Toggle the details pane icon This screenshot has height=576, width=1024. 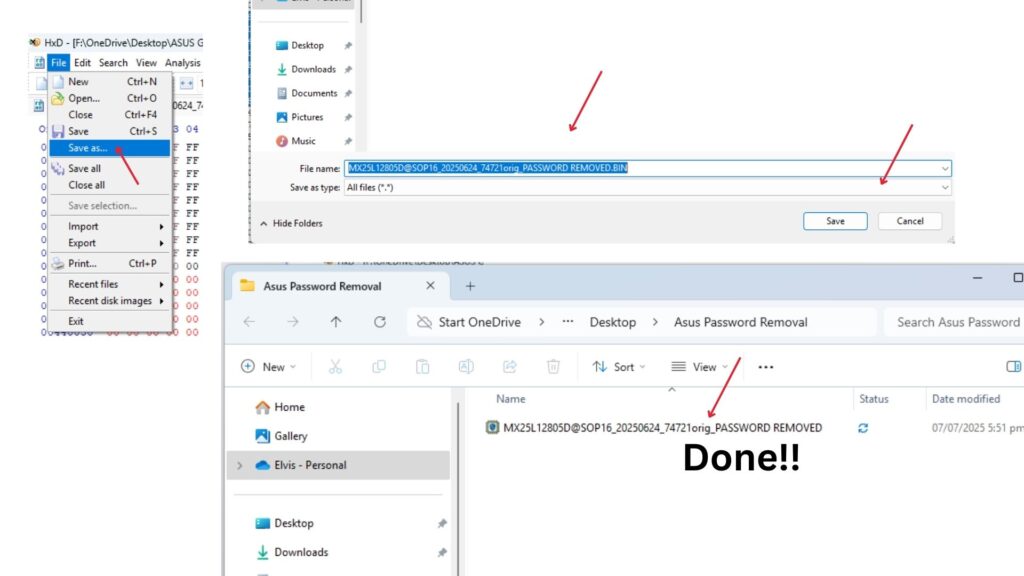pos(1014,367)
